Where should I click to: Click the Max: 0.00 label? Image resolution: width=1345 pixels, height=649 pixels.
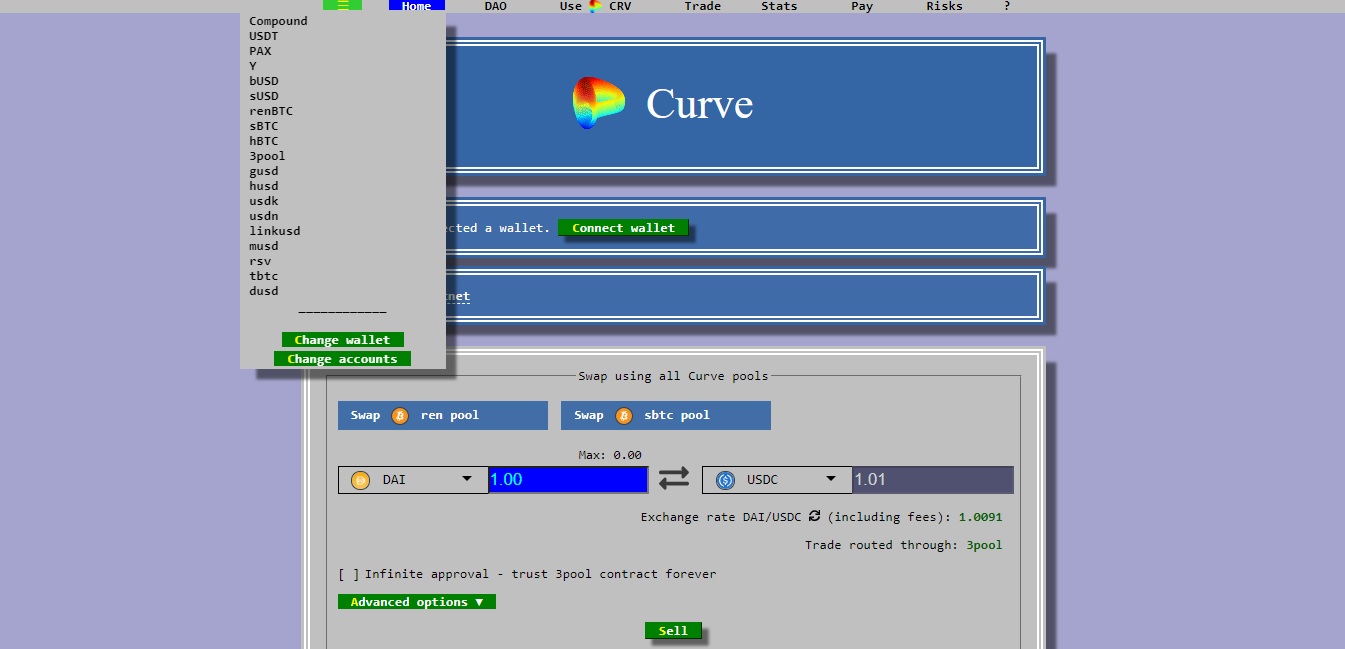(x=610, y=455)
